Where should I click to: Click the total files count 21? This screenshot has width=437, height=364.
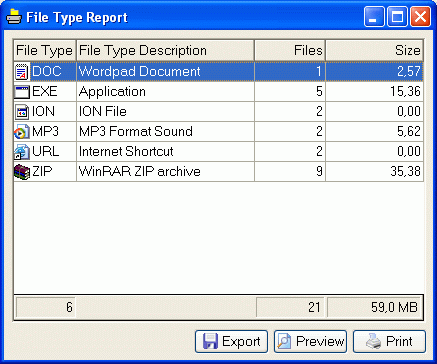coord(314,307)
